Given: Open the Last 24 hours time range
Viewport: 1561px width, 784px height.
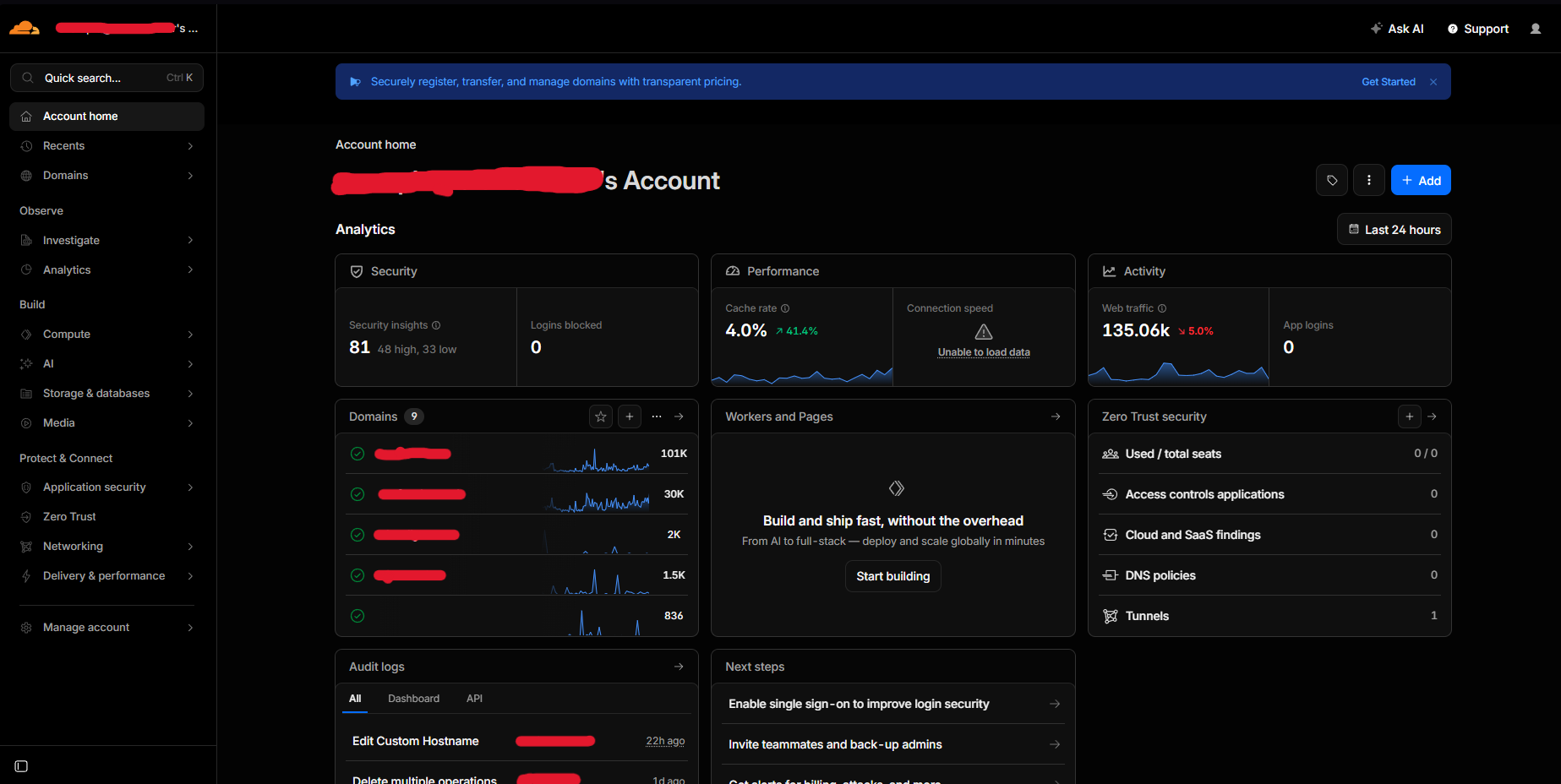Looking at the screenshot, I should 1395,230.
